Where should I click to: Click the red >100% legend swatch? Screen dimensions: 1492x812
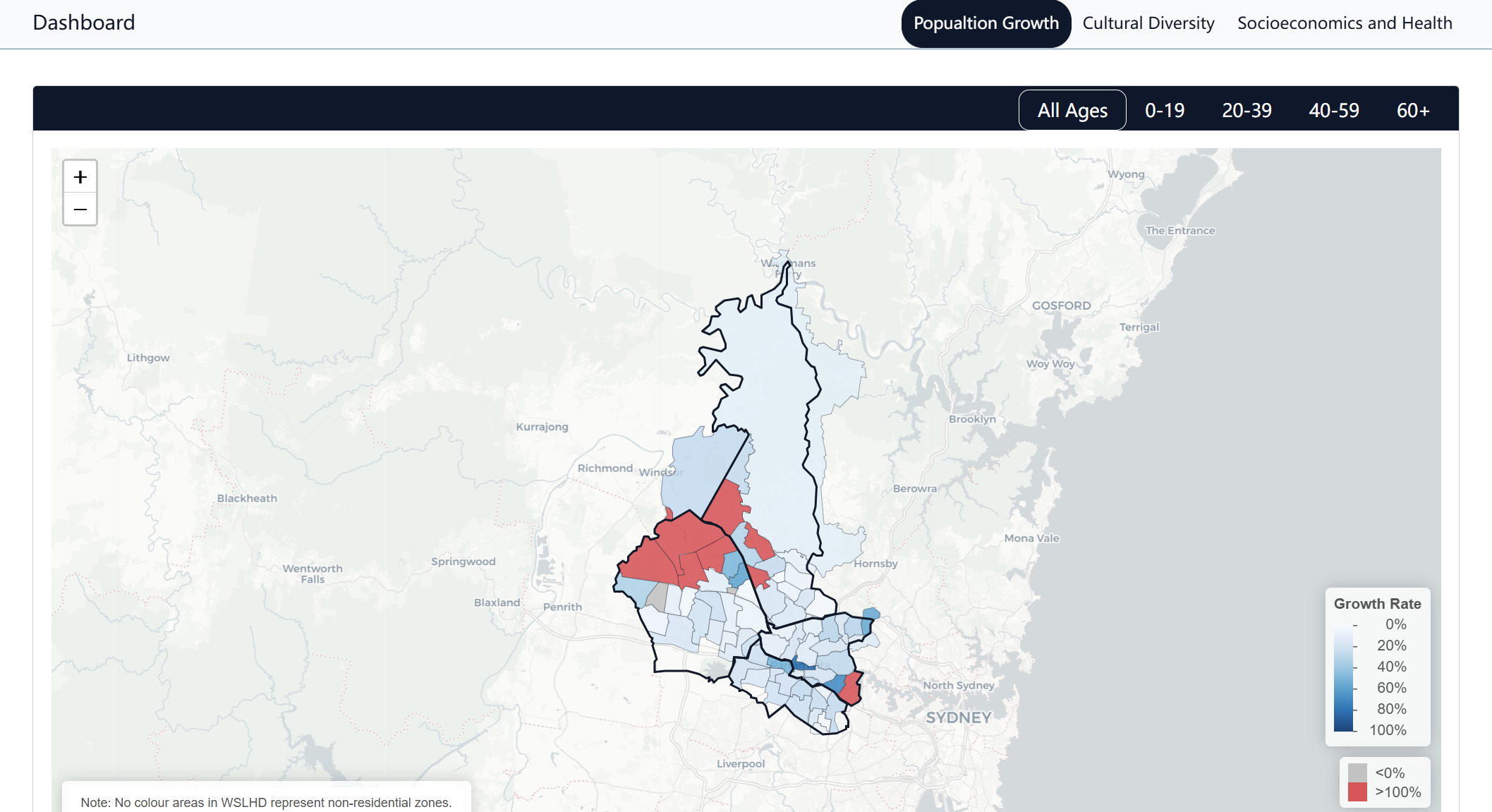click(x=1357, y=792)
